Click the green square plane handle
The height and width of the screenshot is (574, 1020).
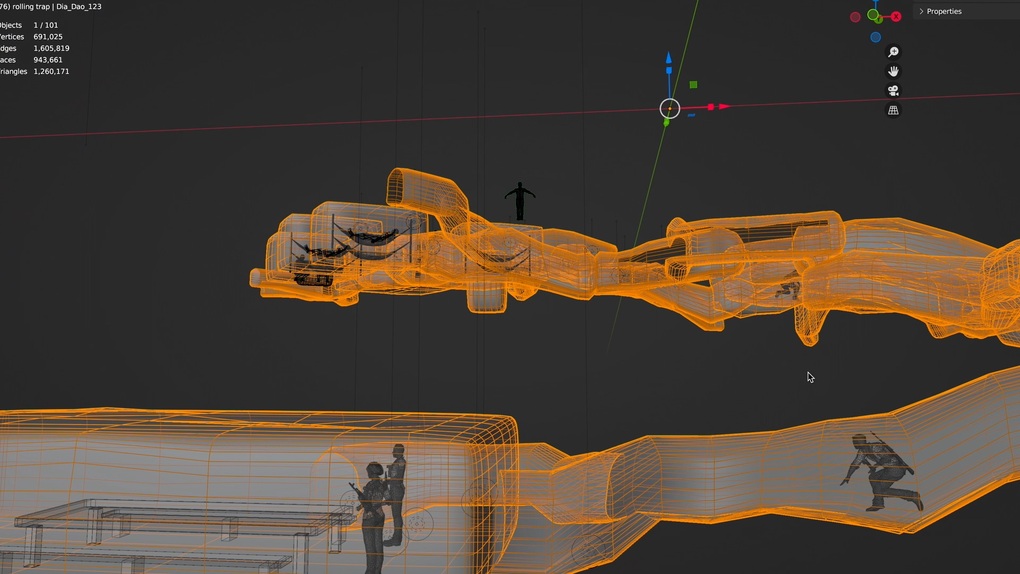(x=693, y=85)
